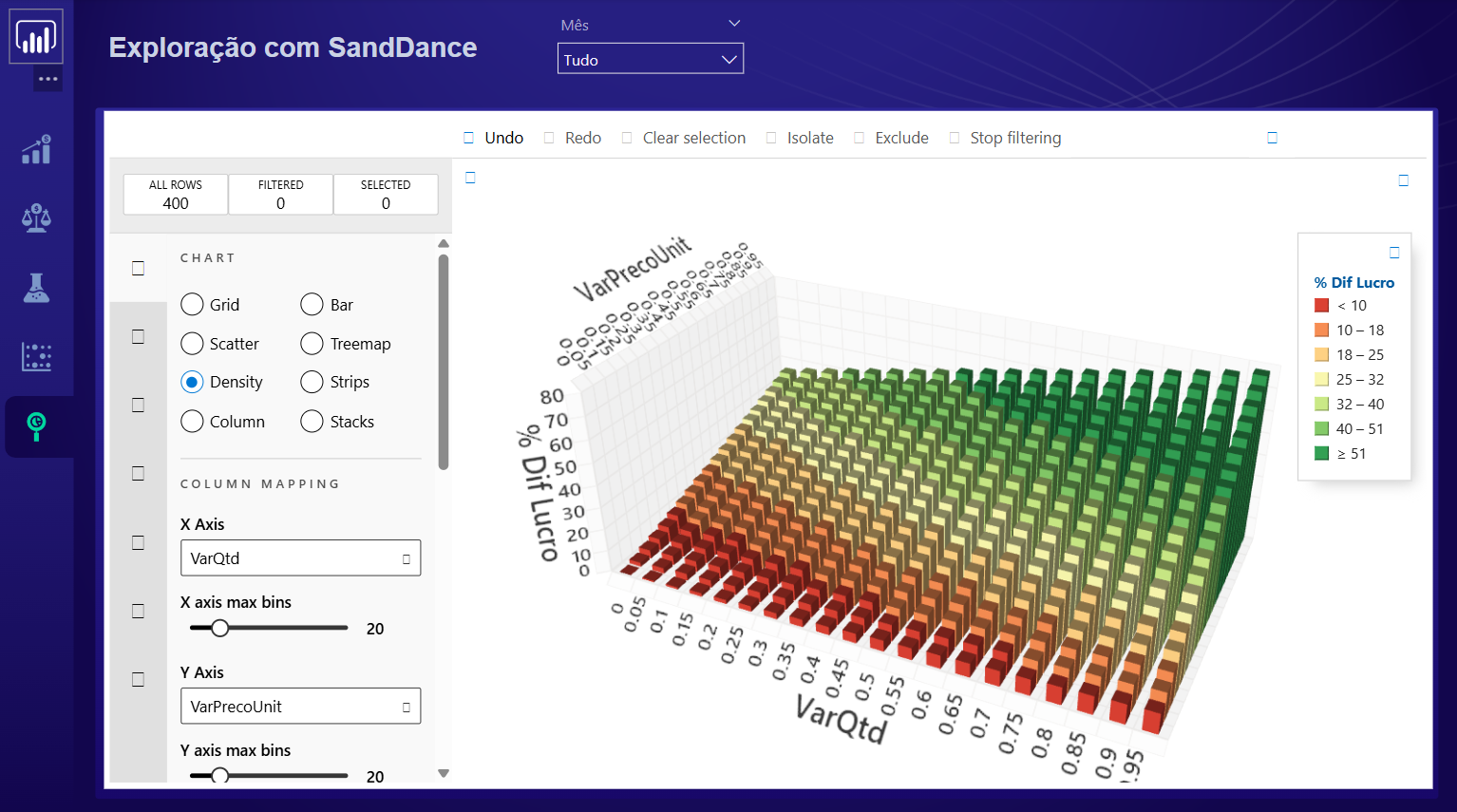Open the Mês dropdown showing Tudo
This screenshot has height=812, width=1457.
pos(650,59)
